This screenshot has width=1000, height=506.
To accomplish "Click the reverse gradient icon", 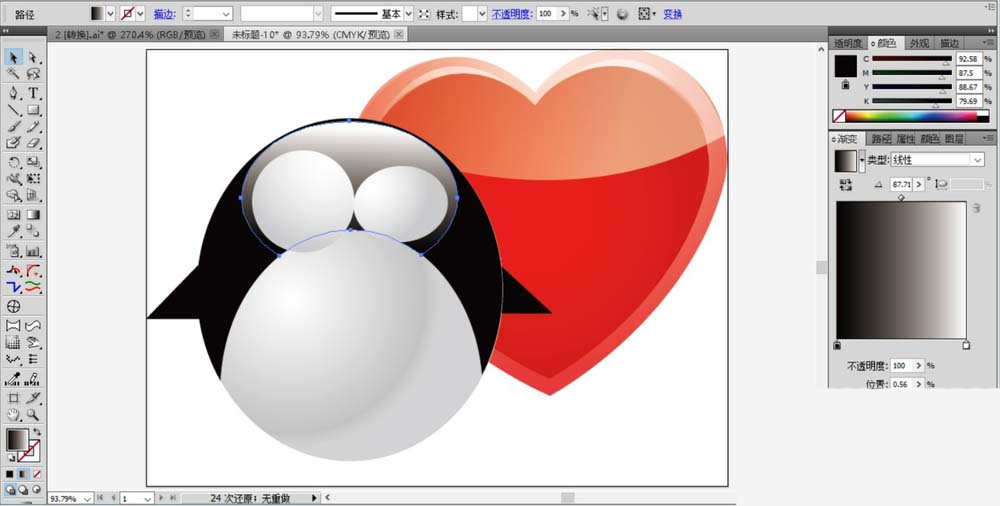I will 846,184.
